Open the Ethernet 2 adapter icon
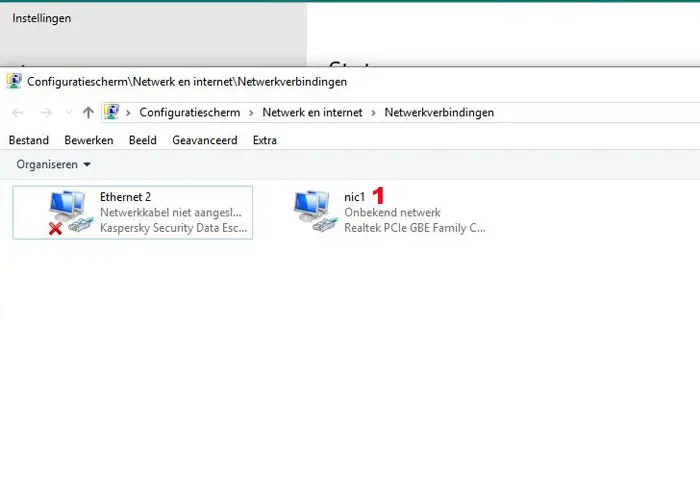This screenshot has height=477, width=700. [71, 212]
